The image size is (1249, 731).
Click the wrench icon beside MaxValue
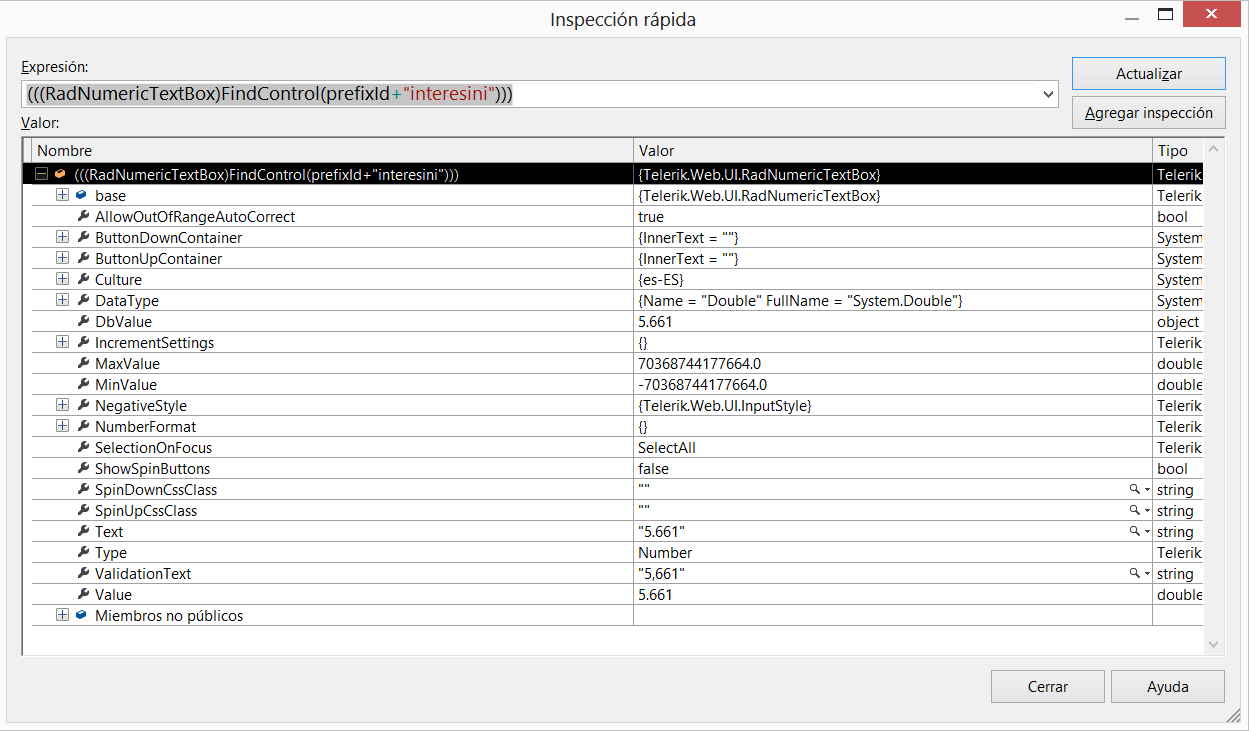click(83, 363)
